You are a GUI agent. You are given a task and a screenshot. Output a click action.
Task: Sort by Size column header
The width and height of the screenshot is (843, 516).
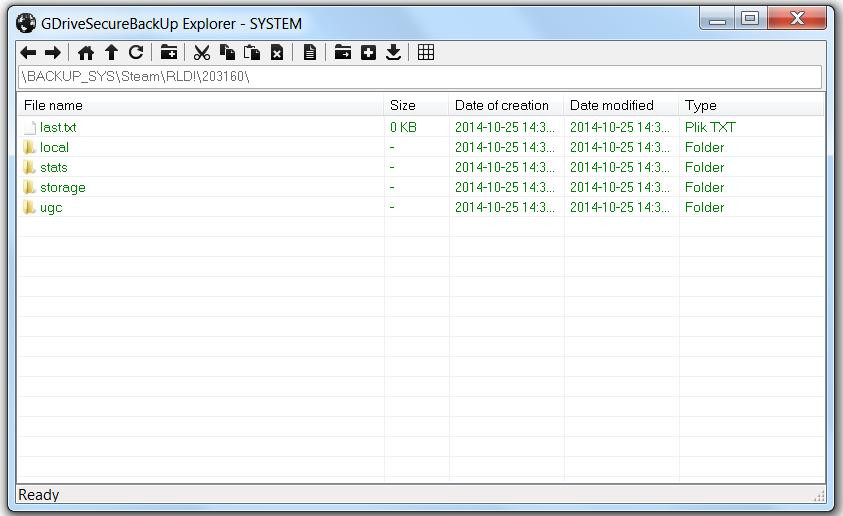pyautogui.click(x=416, y=105)
